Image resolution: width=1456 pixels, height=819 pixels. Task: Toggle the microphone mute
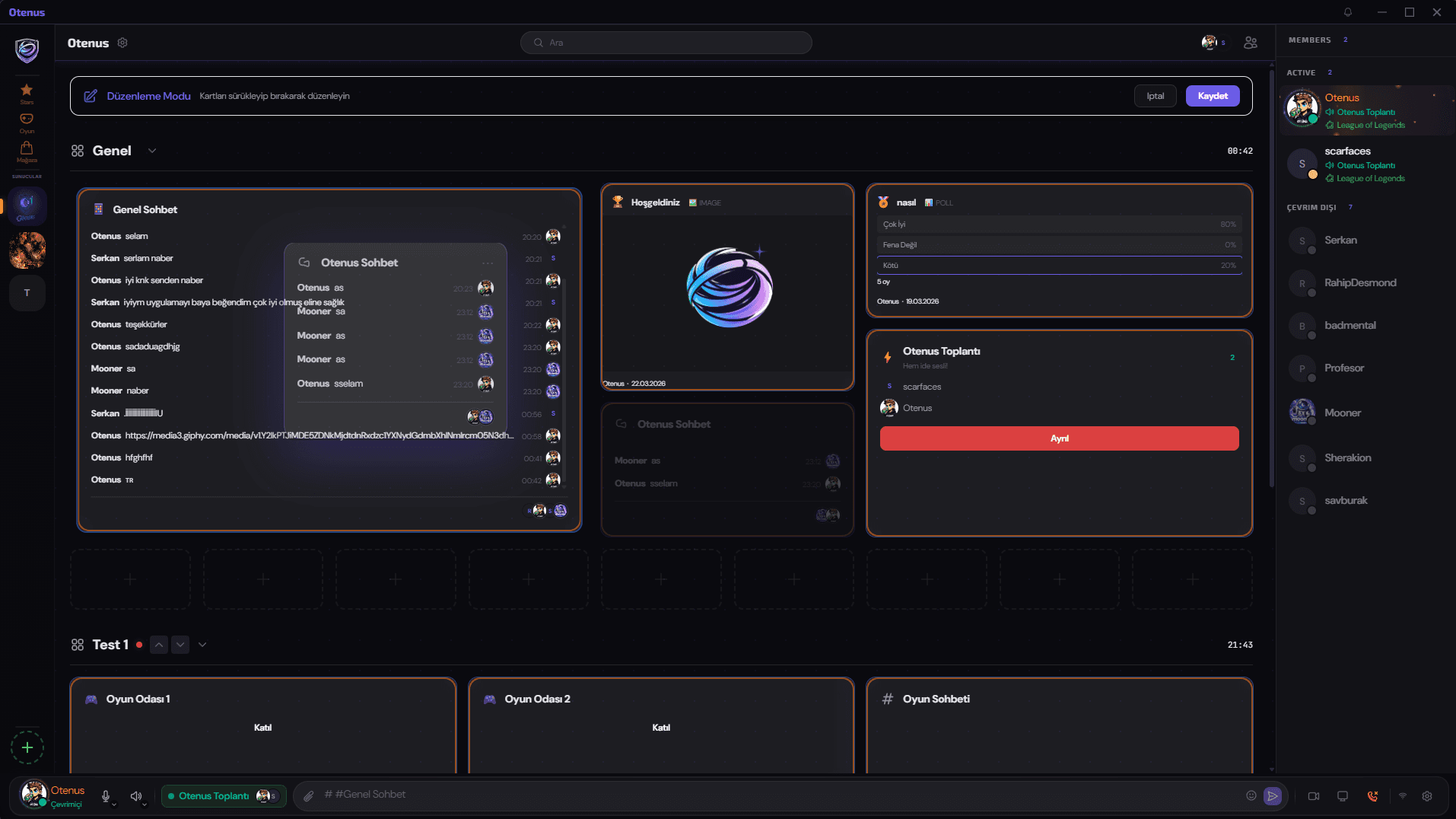[106, 796]
